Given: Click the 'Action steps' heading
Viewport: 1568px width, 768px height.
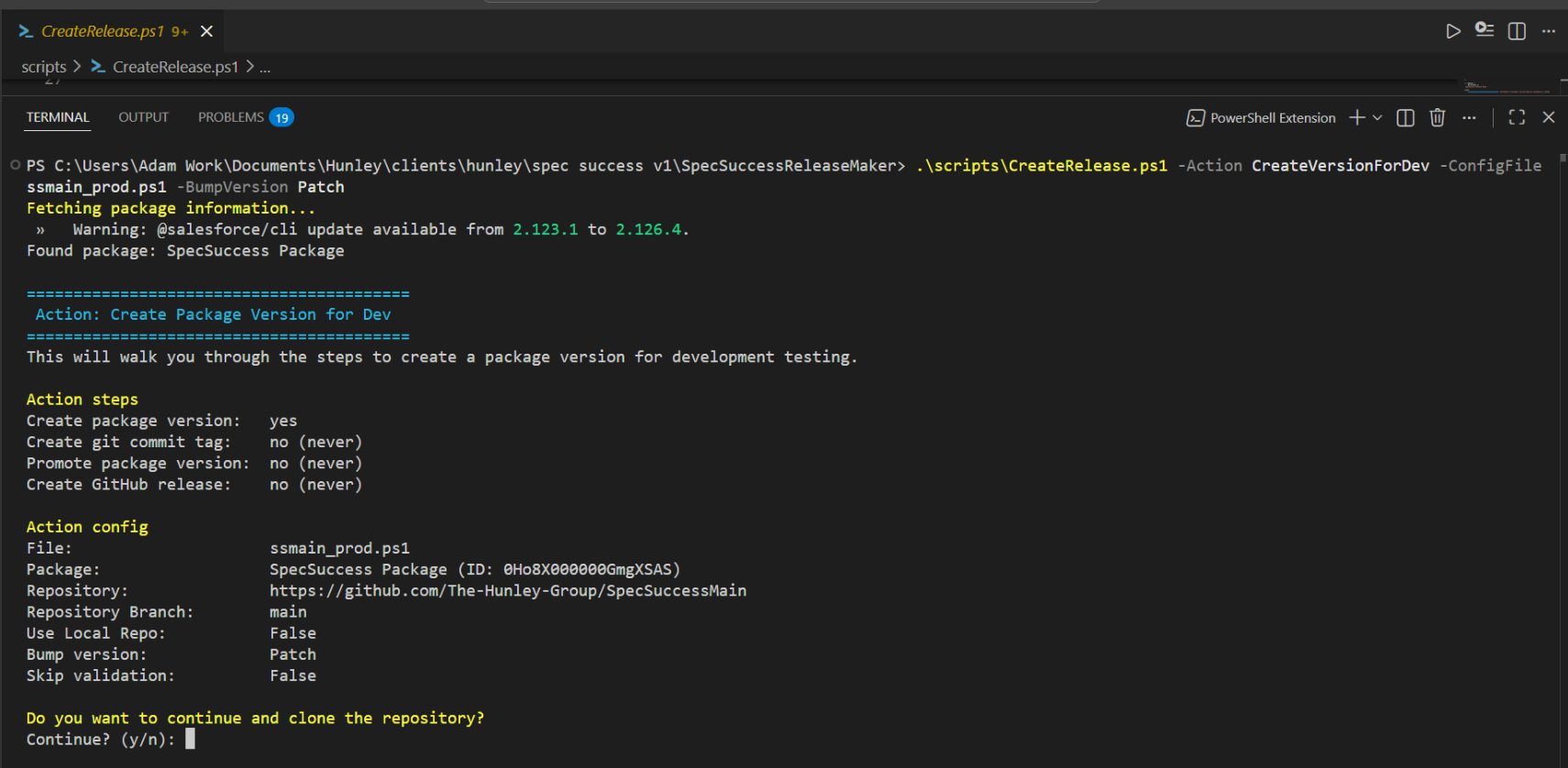Looking at the screenshot, I should click(x=83, y=400).
